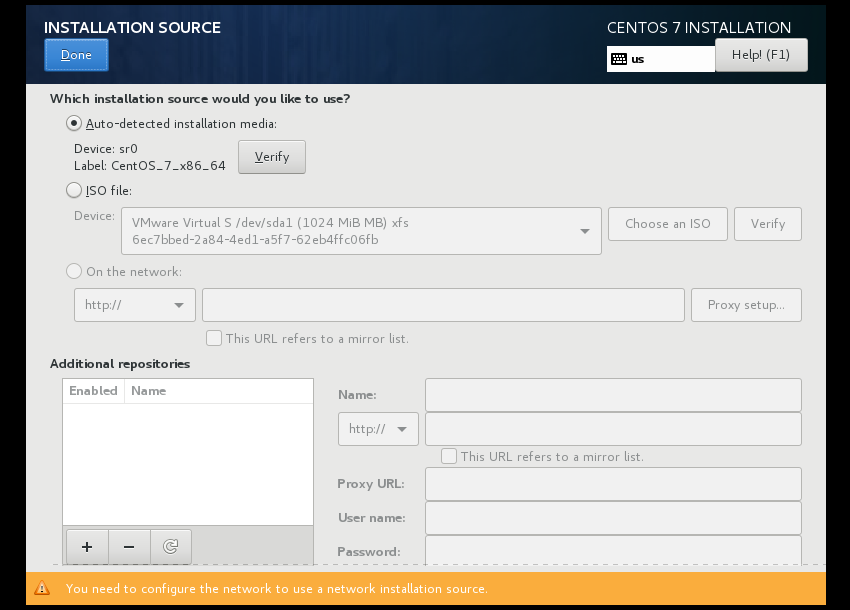Click the Password input field
The image size is (850, 610).
click(613, 551)
